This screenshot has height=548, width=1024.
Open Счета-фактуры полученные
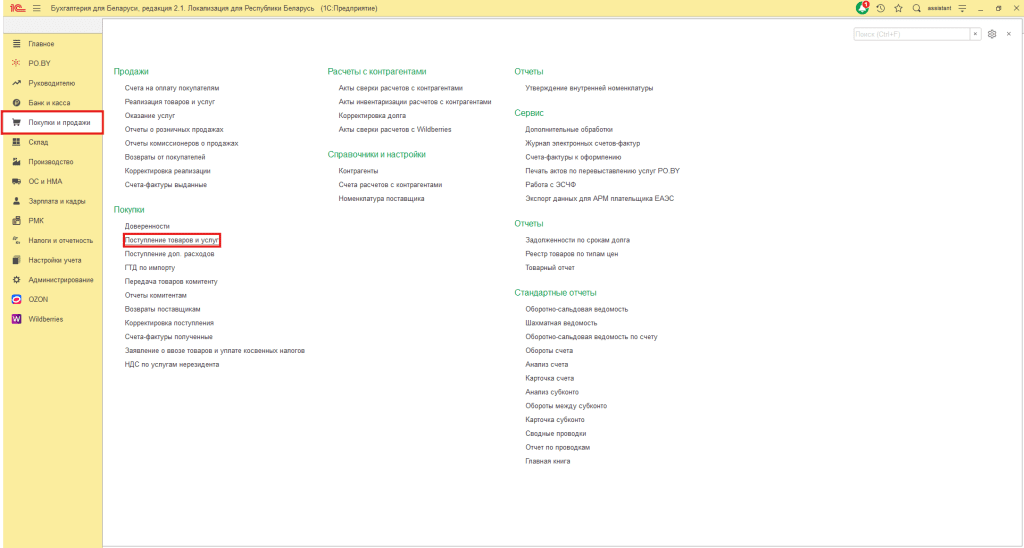168,336
